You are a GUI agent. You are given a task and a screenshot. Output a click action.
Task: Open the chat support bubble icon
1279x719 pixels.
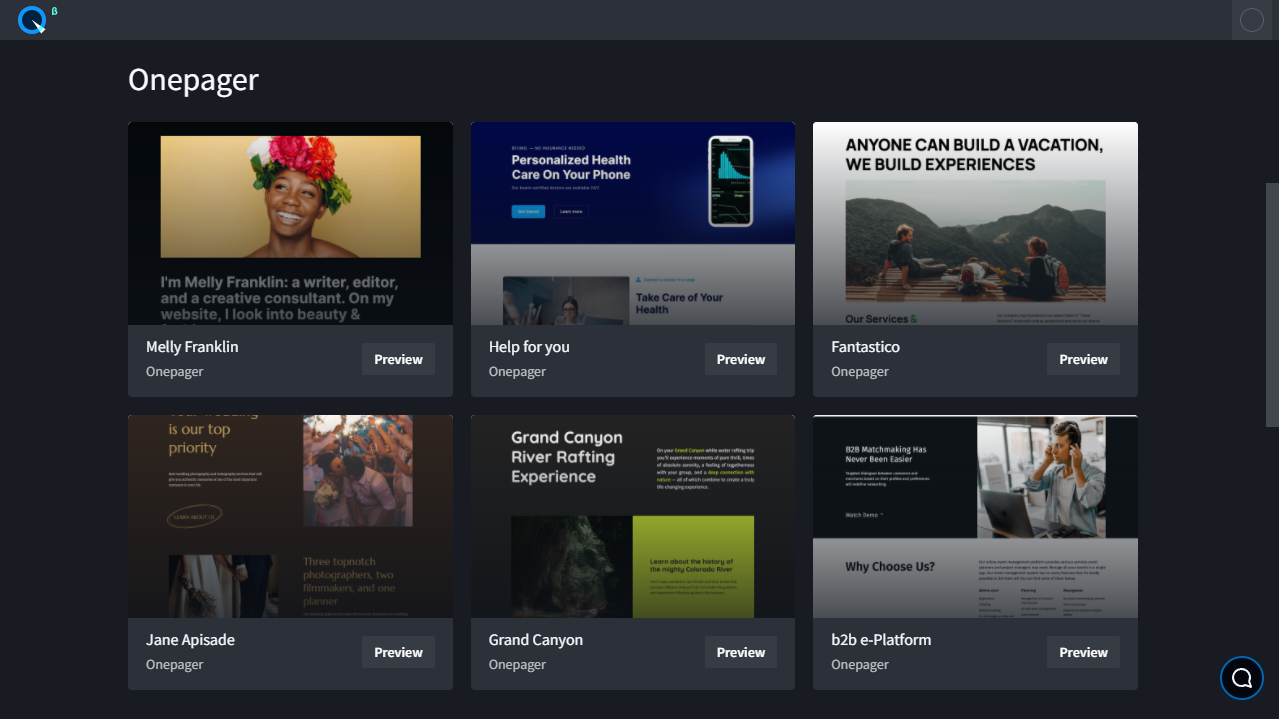1242,678
